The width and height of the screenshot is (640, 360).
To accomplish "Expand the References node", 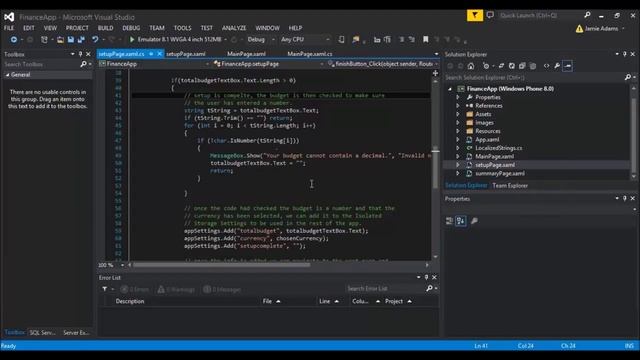I will tap(458, 106).
